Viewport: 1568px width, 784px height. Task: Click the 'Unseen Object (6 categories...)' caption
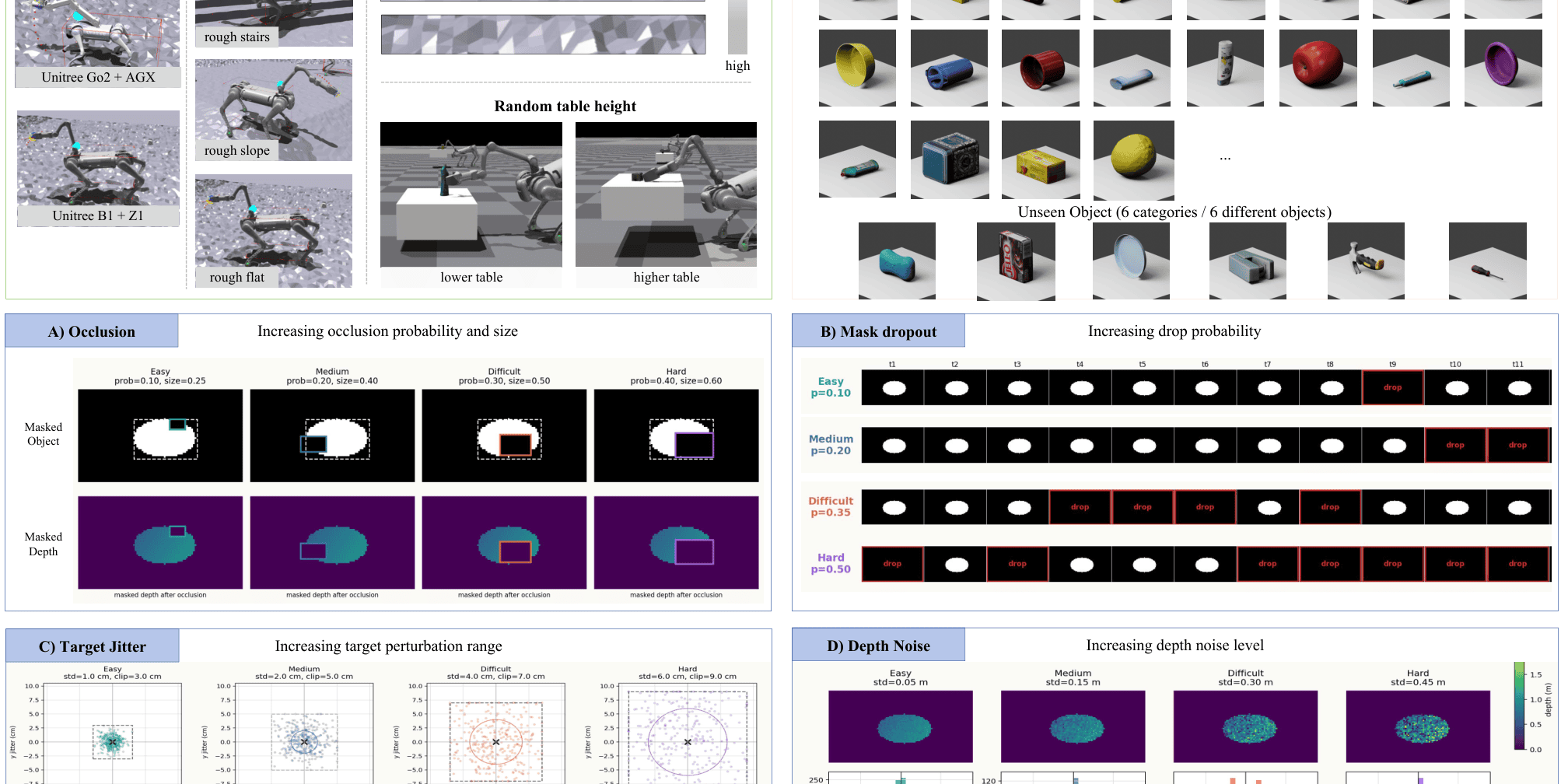click(1174, 212)
